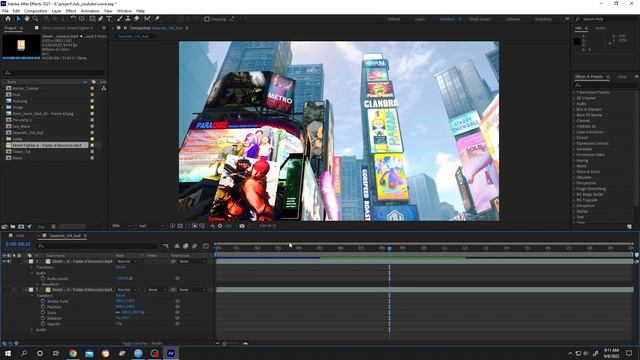Toggle Audio Levels stopwatch for keyframes

(43, 278)
